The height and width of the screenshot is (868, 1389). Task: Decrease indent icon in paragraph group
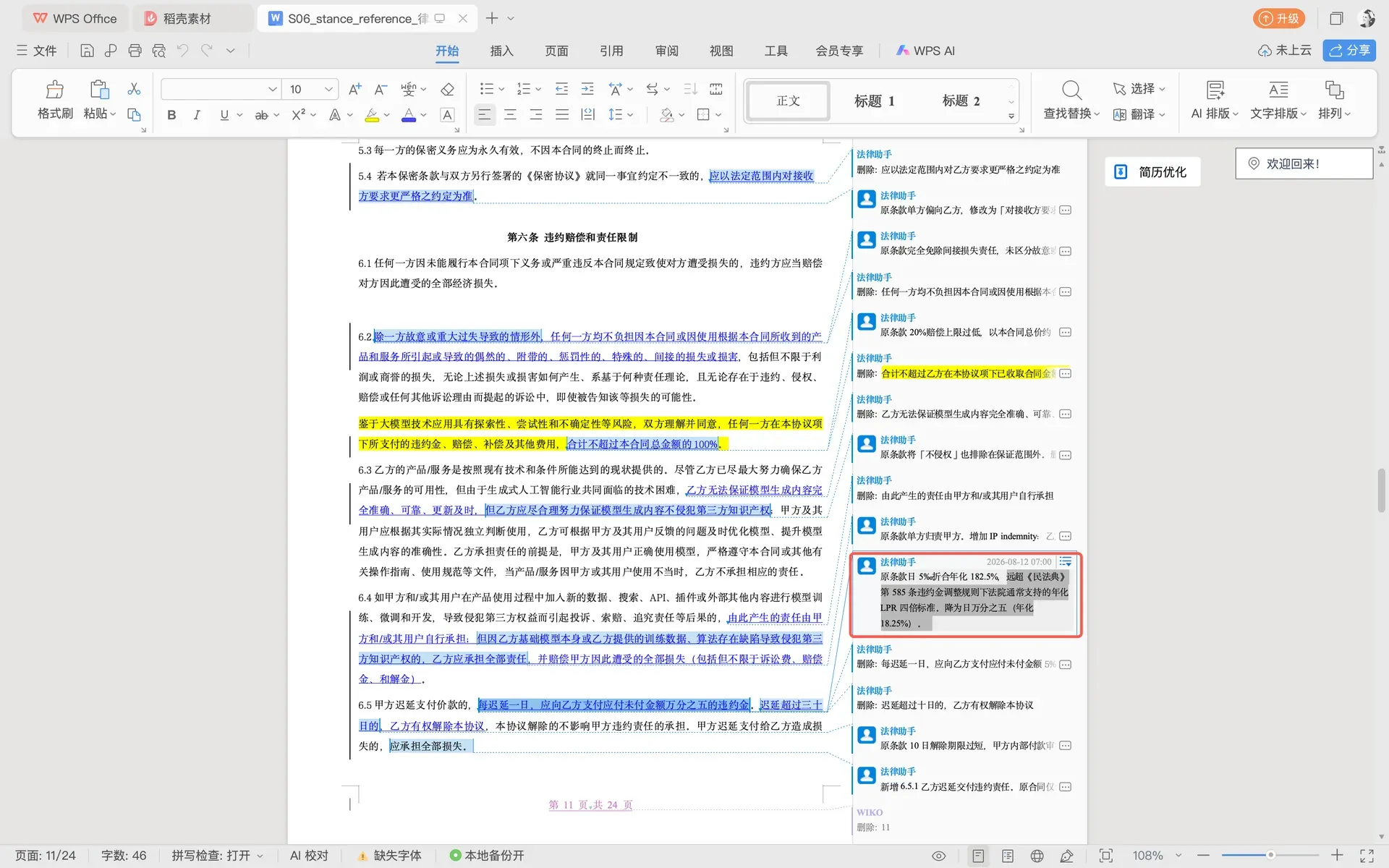point(561,89)
